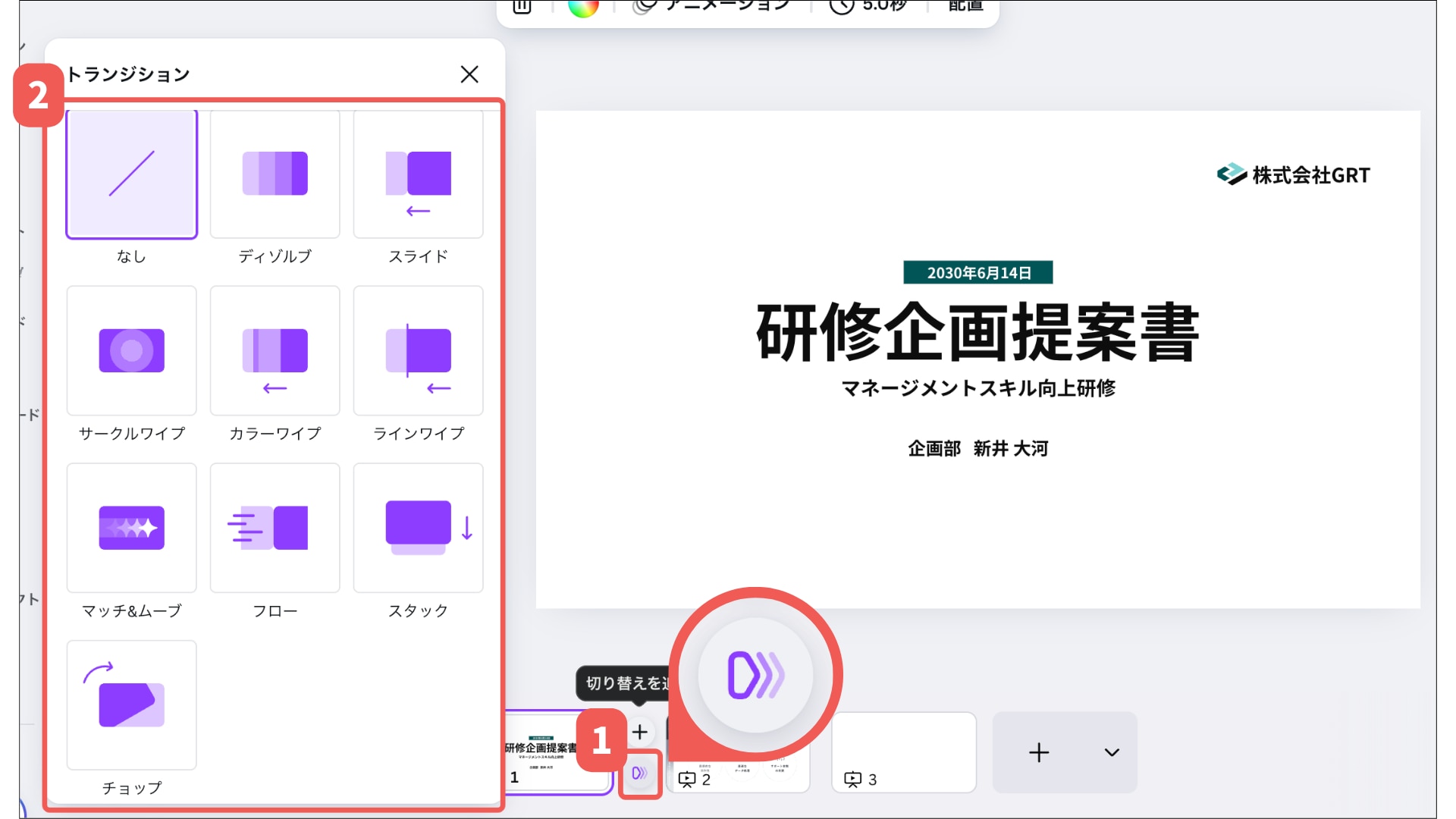This screenshot has height=819, width=1456.
Task: Apply the カラーワイプ (Color Wipe) transition
Action: [x=275, y=351]
